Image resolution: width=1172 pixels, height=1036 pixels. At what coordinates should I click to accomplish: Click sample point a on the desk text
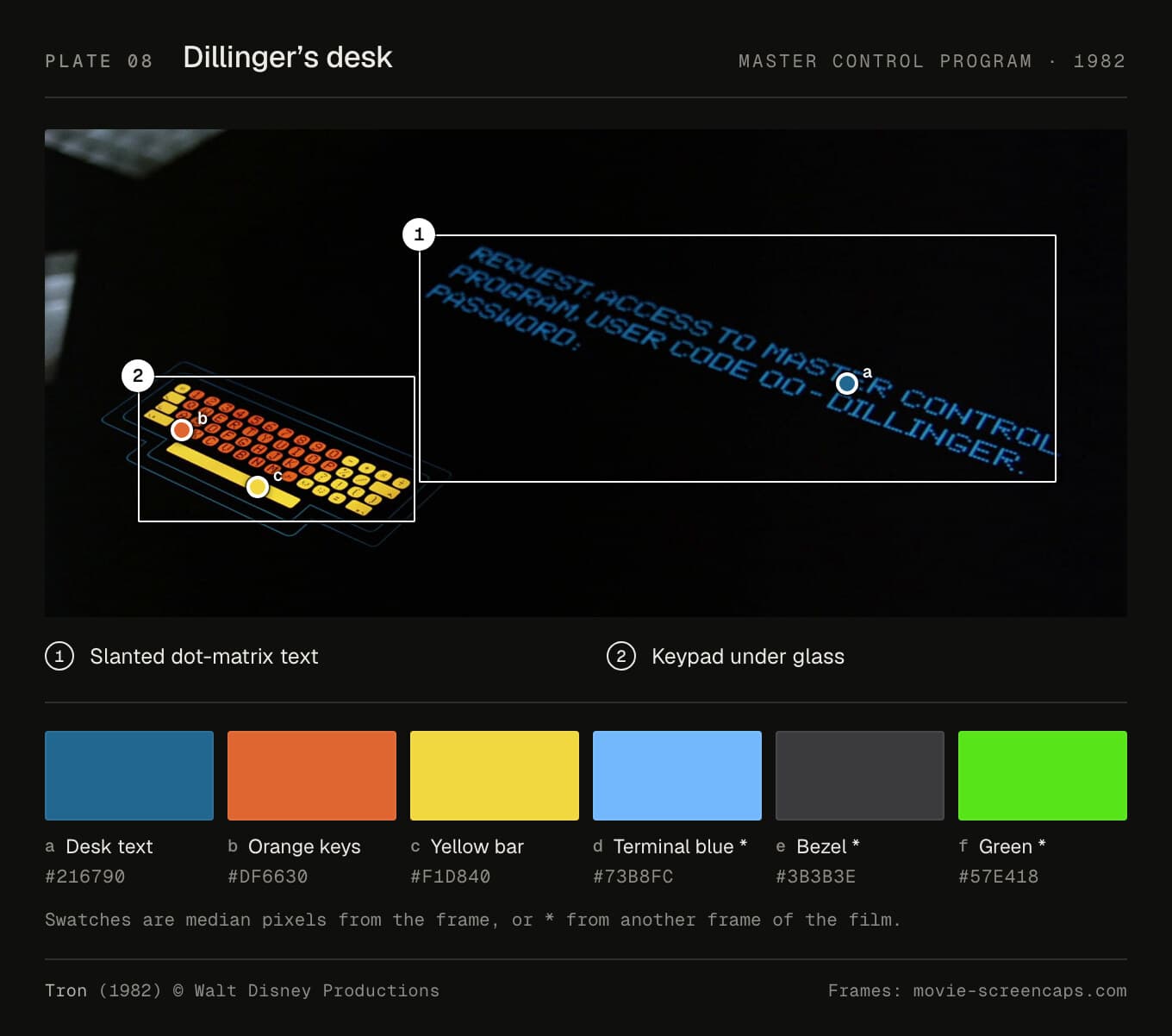[847, 383]
